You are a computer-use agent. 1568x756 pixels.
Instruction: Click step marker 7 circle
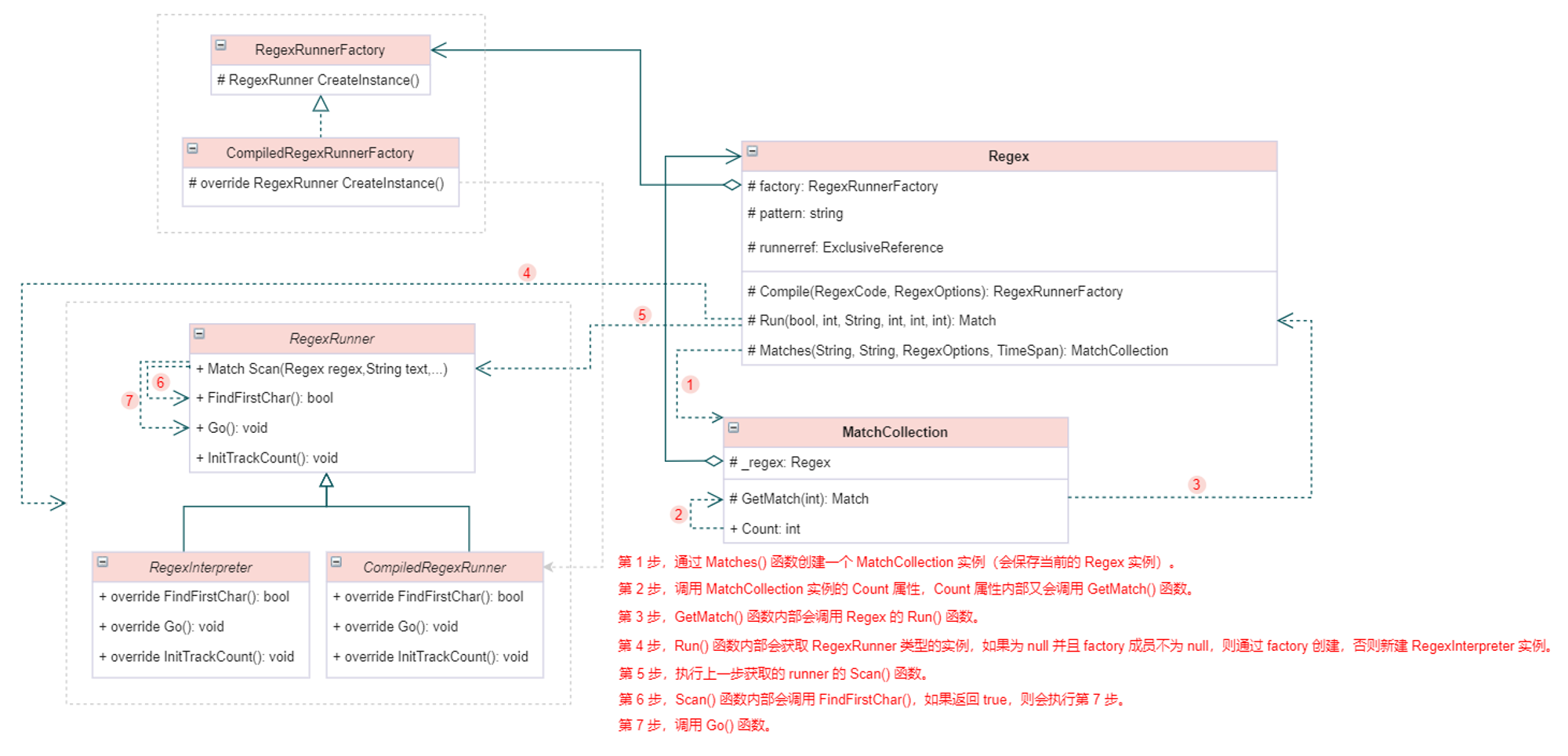coord(129,401)
